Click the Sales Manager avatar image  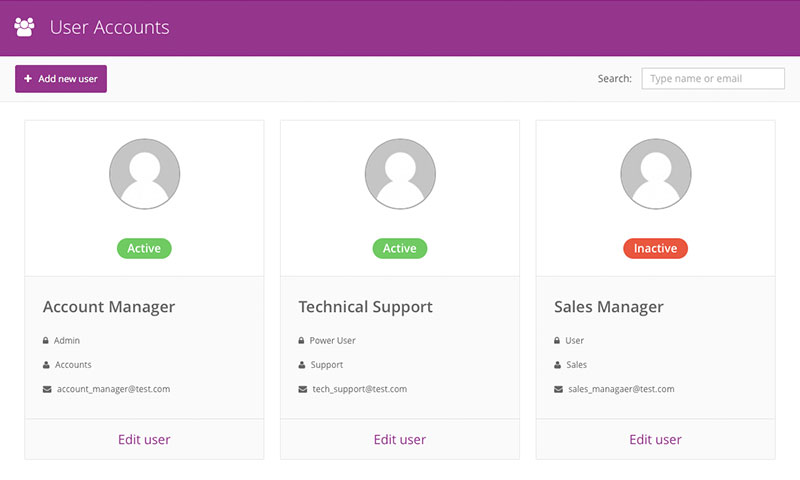pos(656,174)
